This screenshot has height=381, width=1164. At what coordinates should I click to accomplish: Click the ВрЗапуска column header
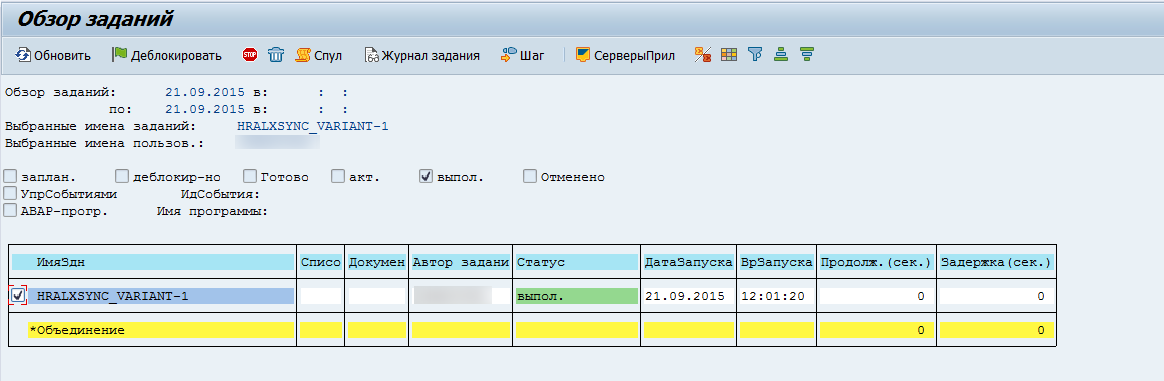pos(776,262)
